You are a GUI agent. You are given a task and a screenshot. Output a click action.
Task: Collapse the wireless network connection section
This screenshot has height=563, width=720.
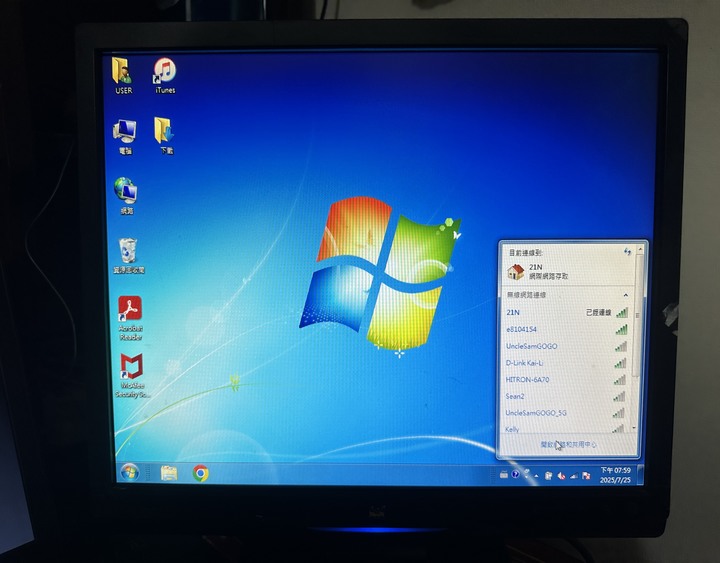click(x=625, y=295)
